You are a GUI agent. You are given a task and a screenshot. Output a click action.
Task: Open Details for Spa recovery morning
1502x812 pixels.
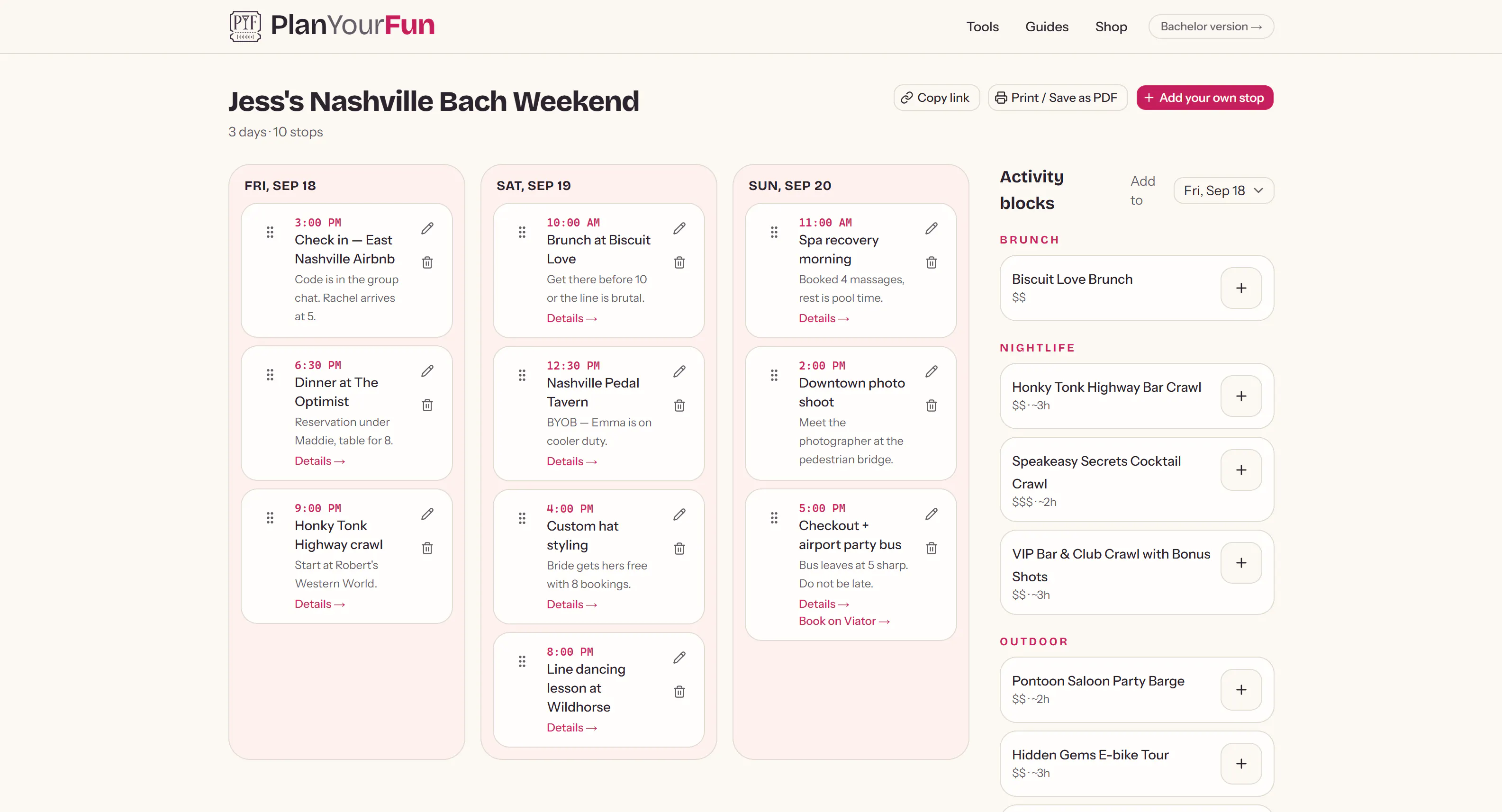tap(823, 318)
